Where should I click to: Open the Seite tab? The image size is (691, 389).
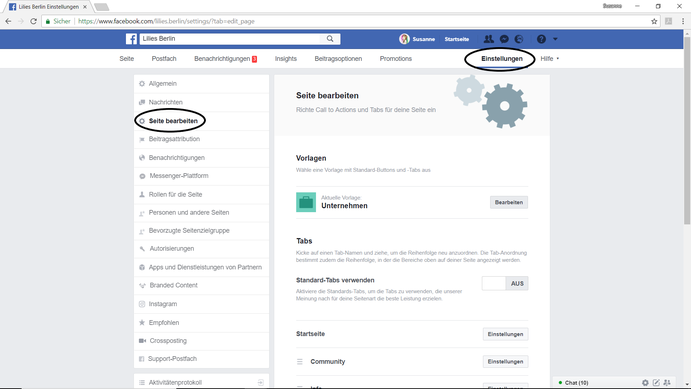click(126, 59)
